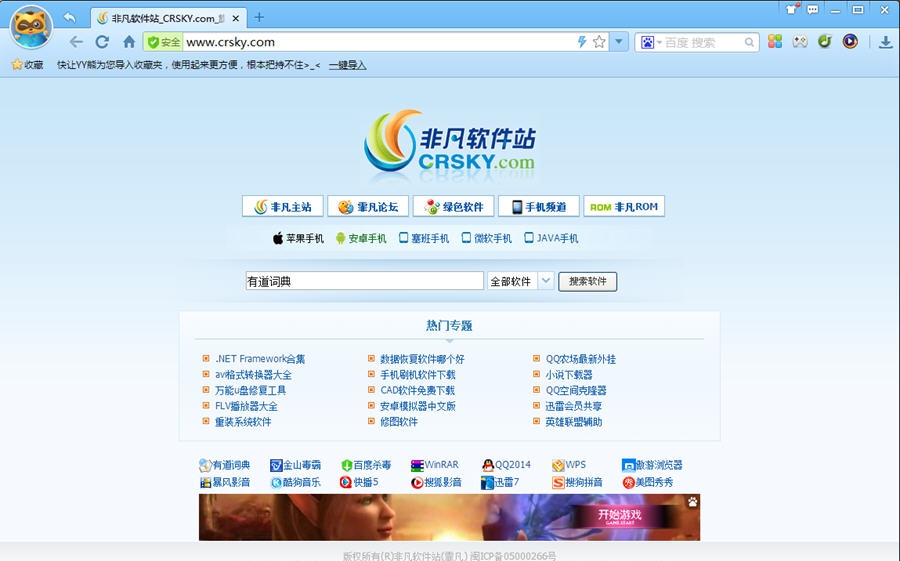The width and height of the screenshot is (900, 561).
Task: Close the 非凡软件站 tab
Action: (x=235, y=18)
